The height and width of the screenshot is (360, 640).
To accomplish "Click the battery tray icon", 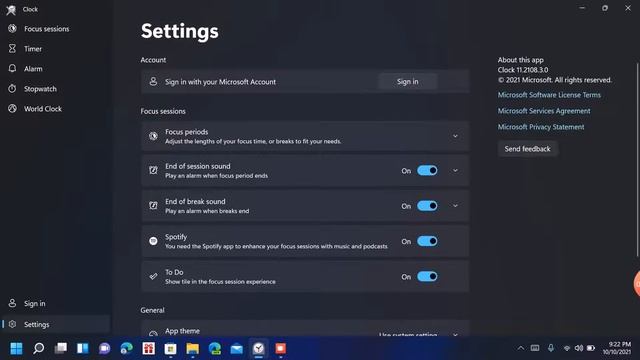I will click(591, 348).
